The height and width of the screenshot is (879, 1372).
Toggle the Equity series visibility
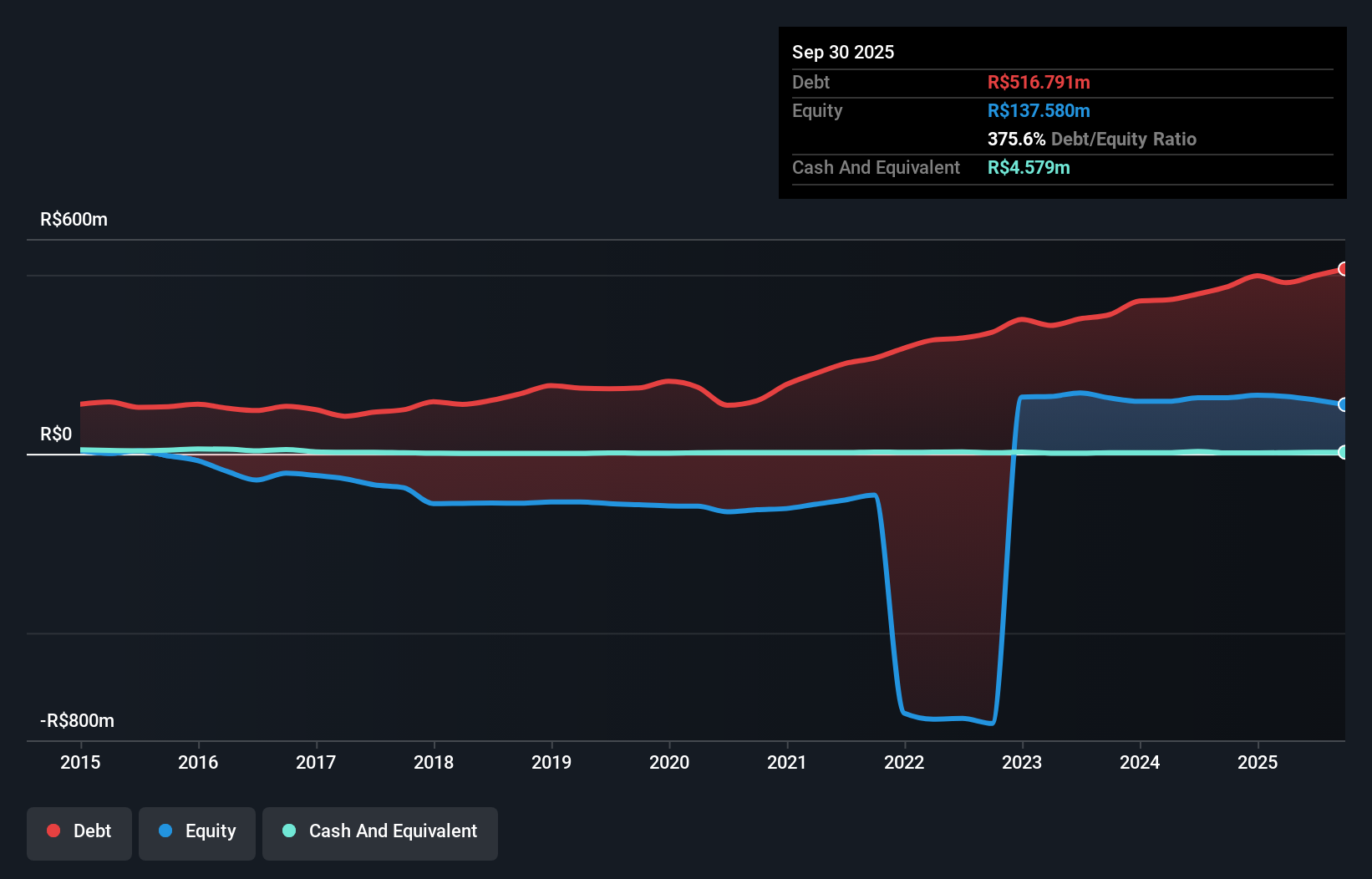tap(196, 832)
